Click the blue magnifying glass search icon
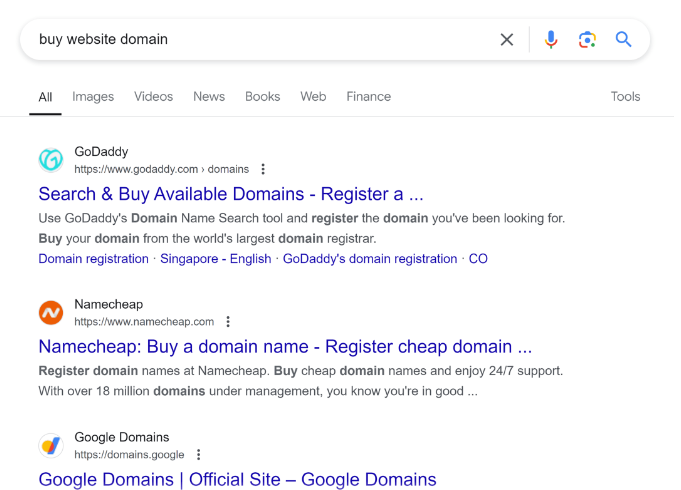The width and height of the screenshot is (681, 490). click(x=623, y=40)
